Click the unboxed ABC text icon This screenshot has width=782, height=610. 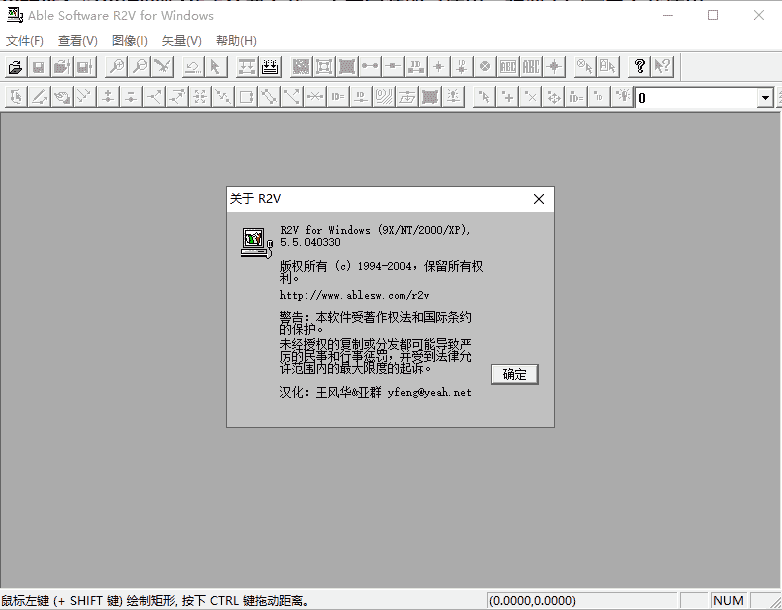pyautogui.click(x=531, y=66)
